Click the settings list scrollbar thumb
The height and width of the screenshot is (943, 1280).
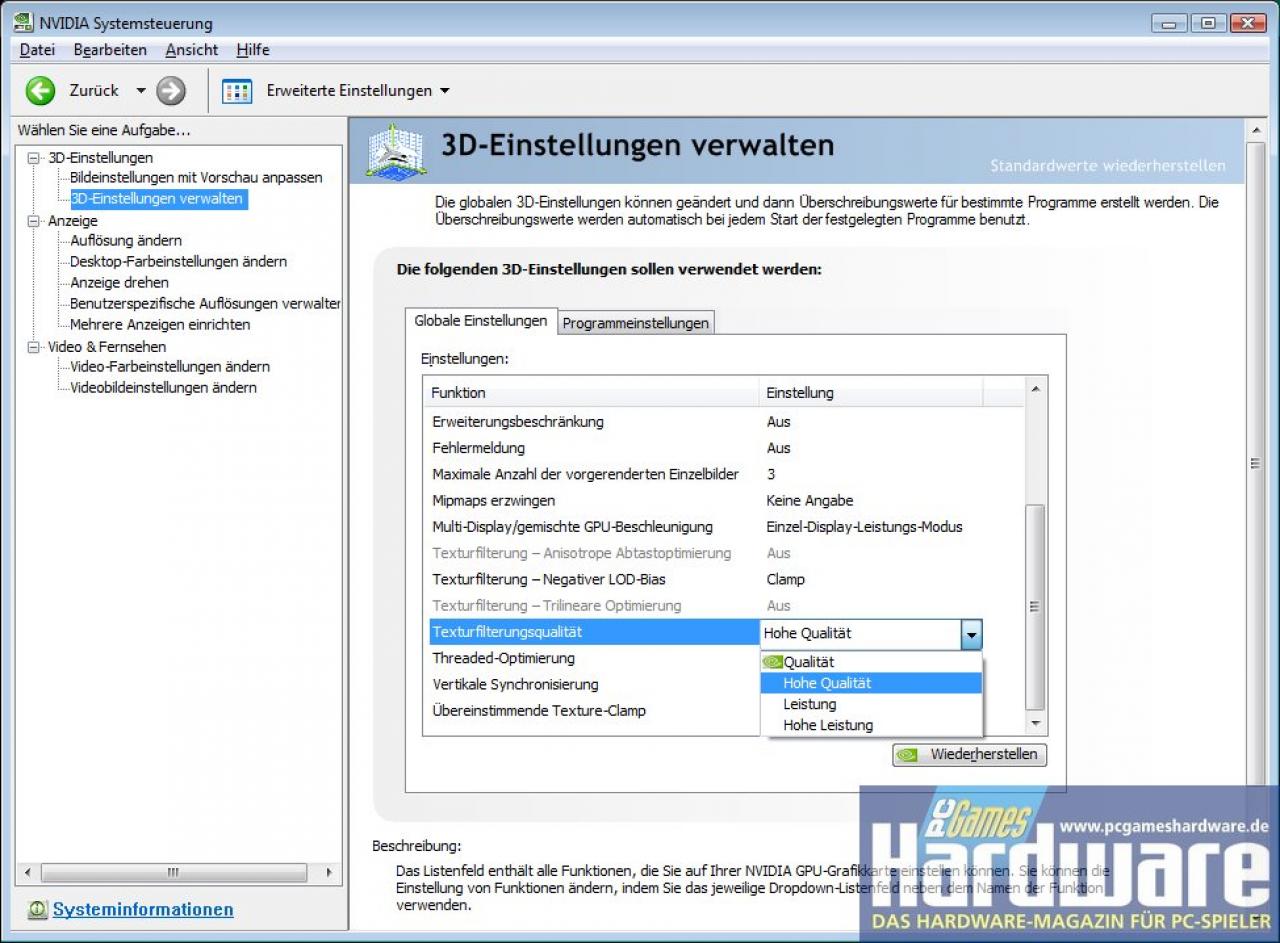click(x=1035, y=607)
